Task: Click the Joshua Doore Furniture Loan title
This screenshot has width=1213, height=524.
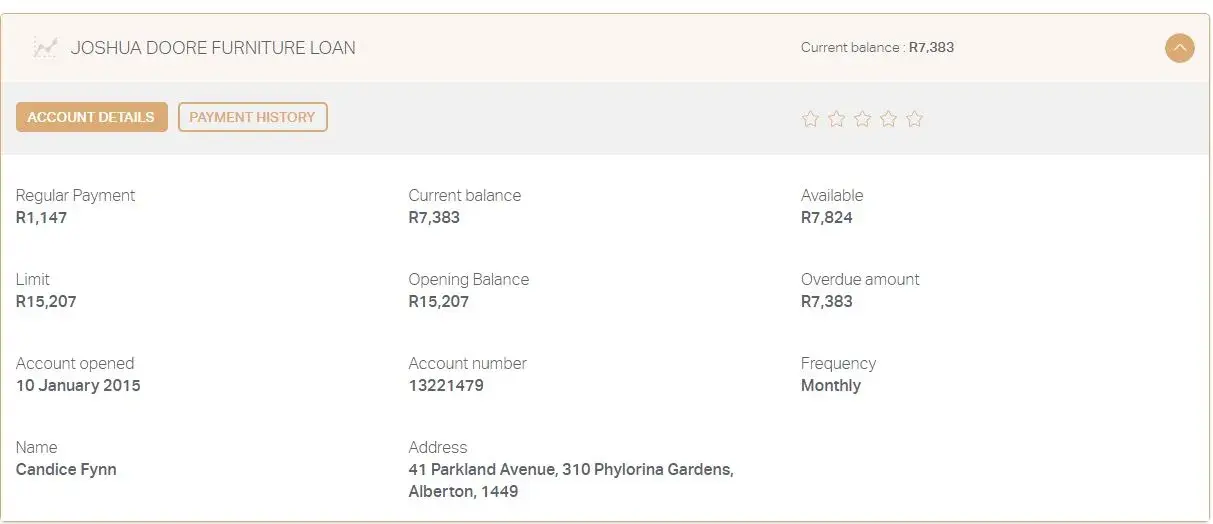Action: 212,47
